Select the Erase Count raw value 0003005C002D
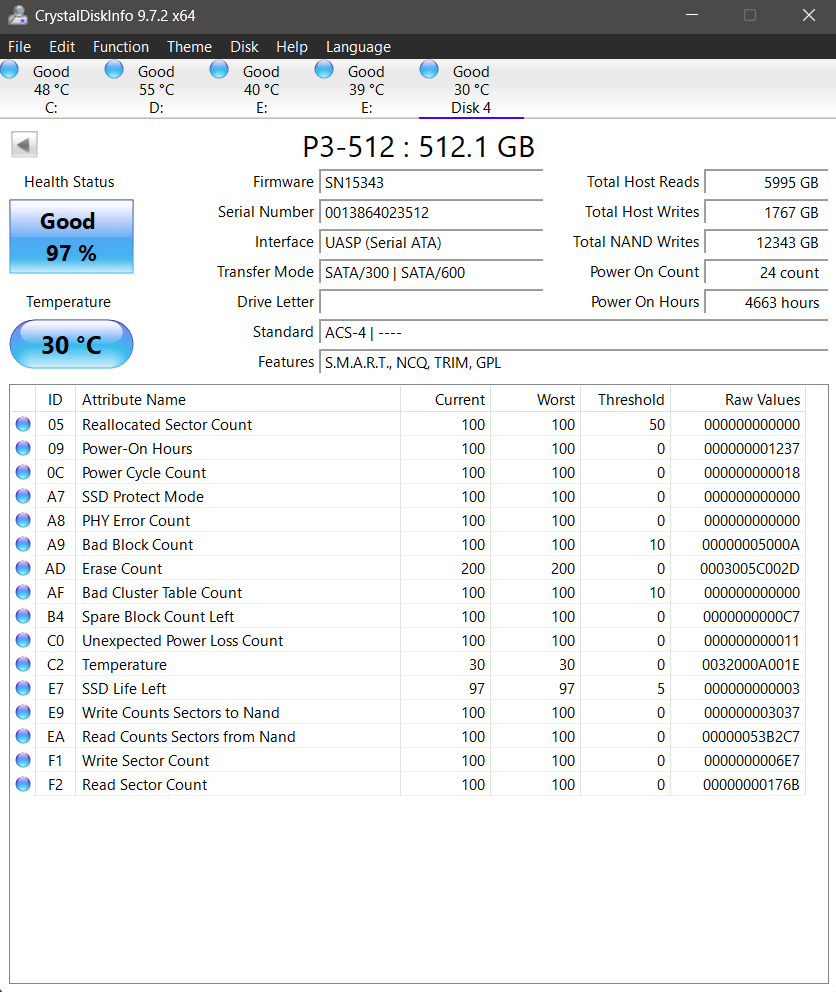Screen dimensions: 836x992 click(x=749, y=569)
